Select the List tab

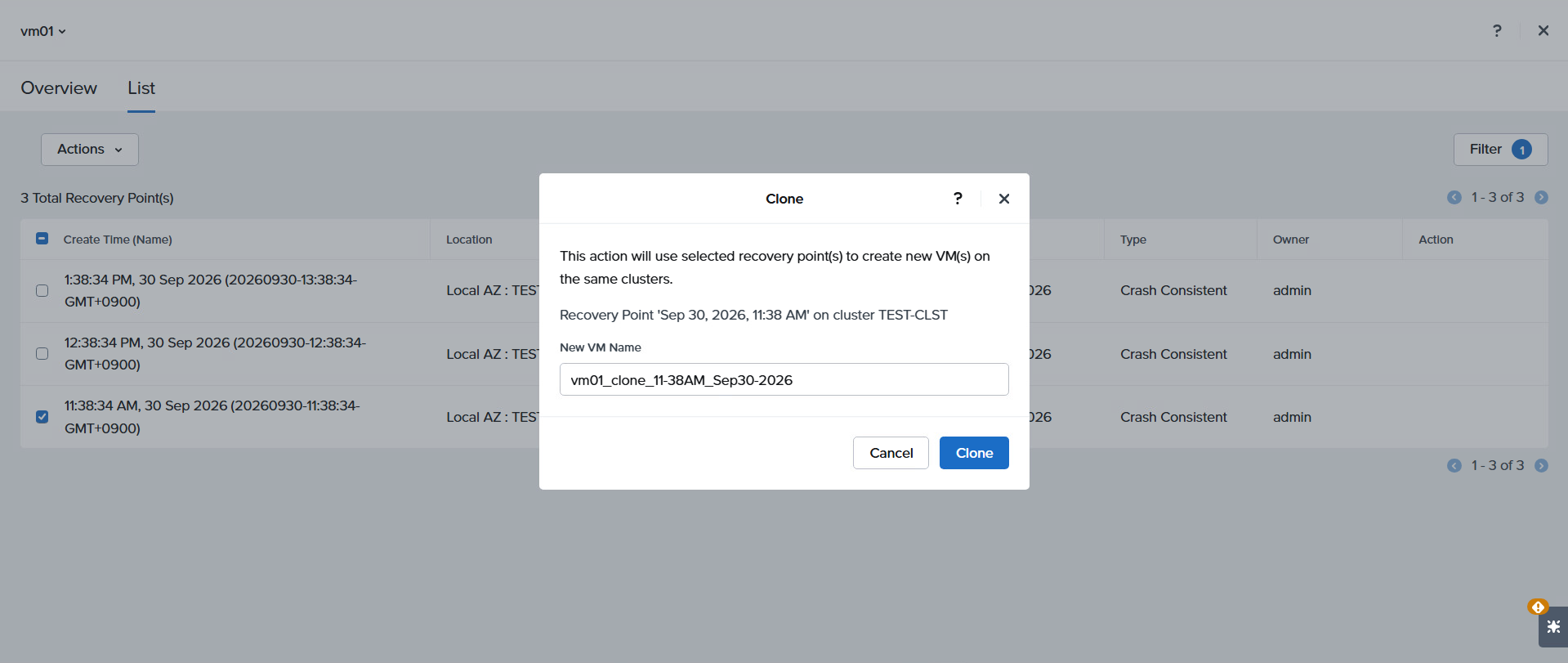141,88
